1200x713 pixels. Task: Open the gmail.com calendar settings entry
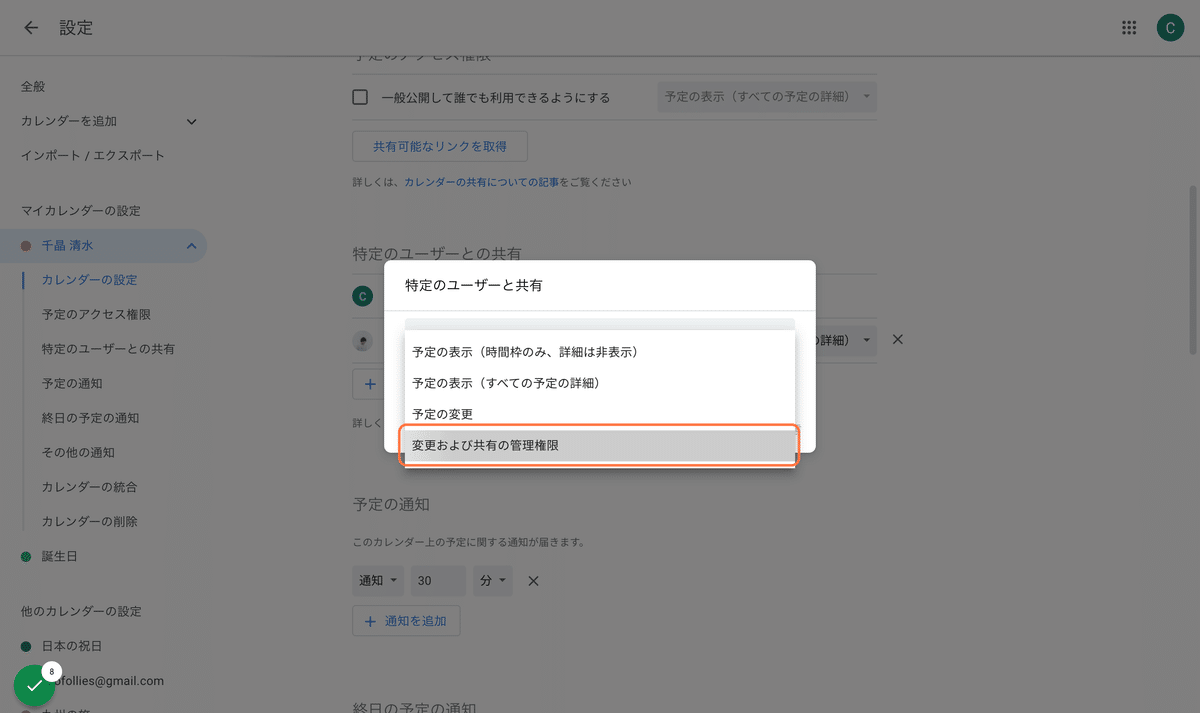[x=110, y=681]
